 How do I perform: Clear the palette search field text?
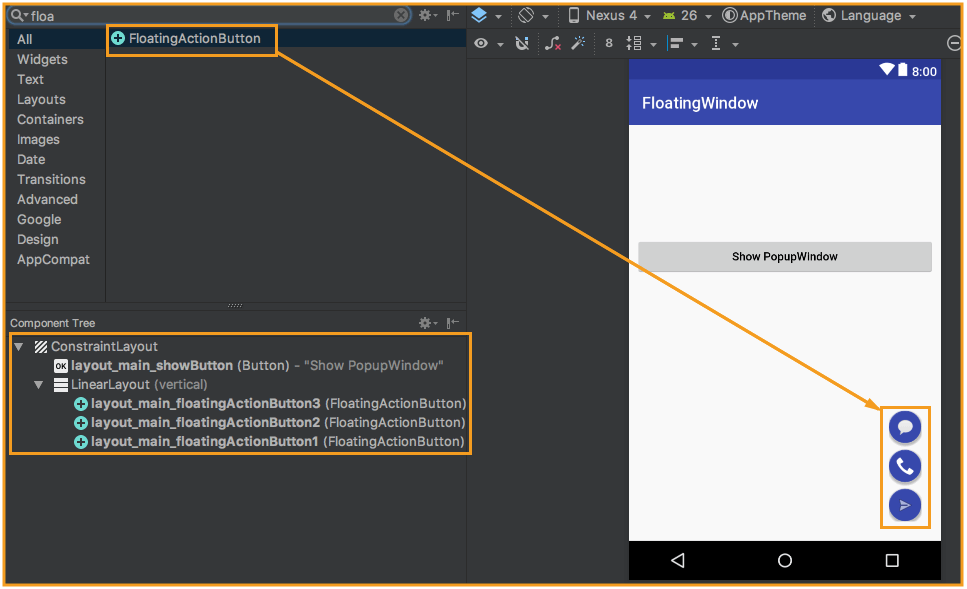pos(401,15)
